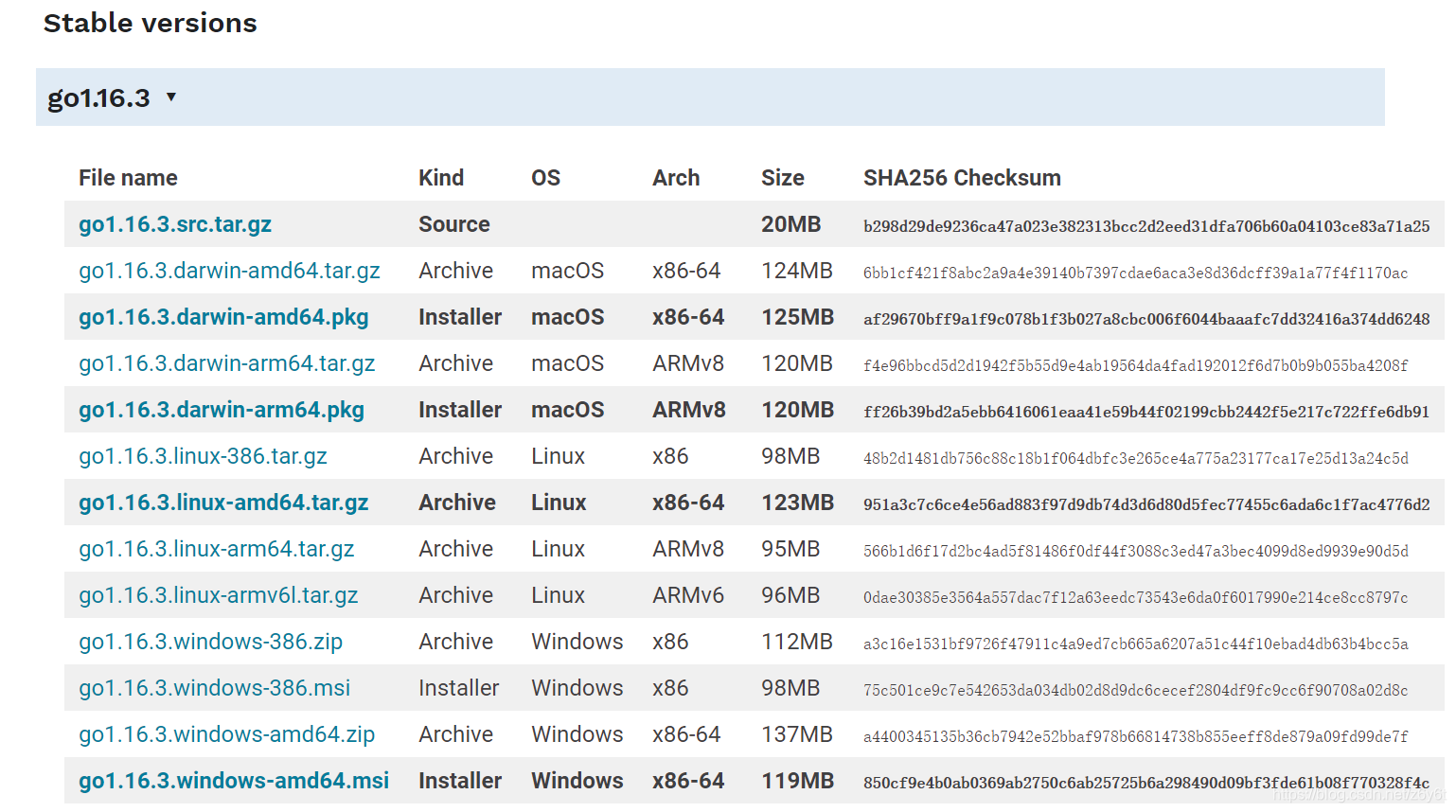Viewport: 1456px width, 812px height.
Task: Click the 95MB size cell
Action: pos(790,549)
